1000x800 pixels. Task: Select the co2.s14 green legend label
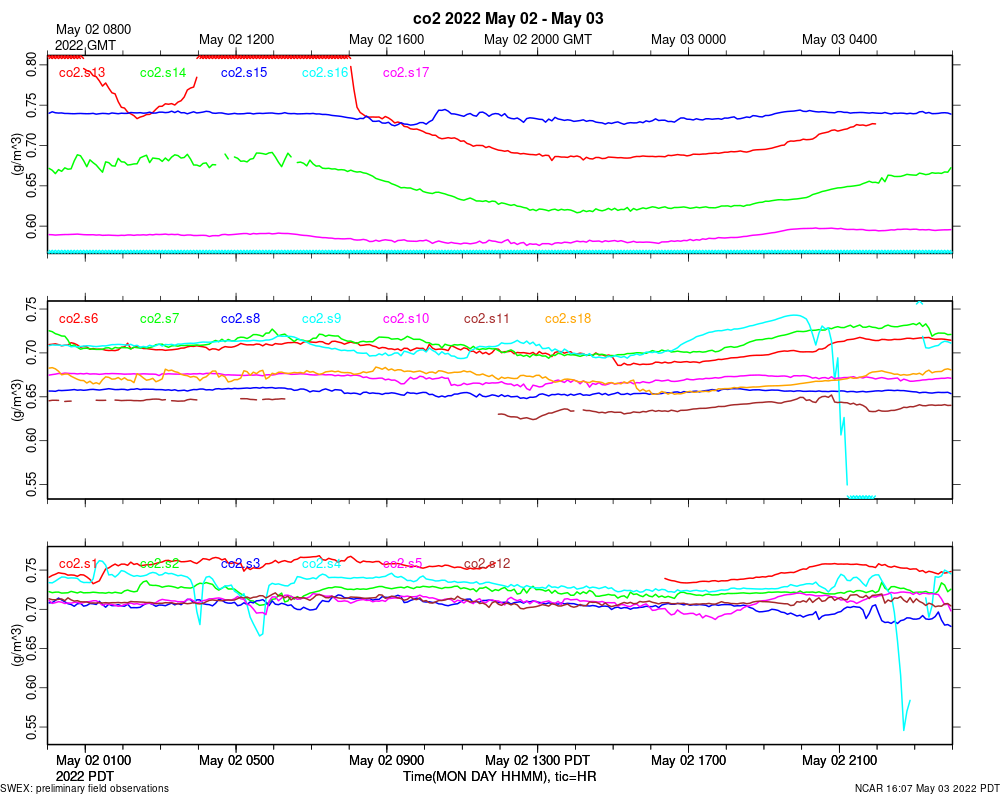pyautogui.click(x=163, y=73)
